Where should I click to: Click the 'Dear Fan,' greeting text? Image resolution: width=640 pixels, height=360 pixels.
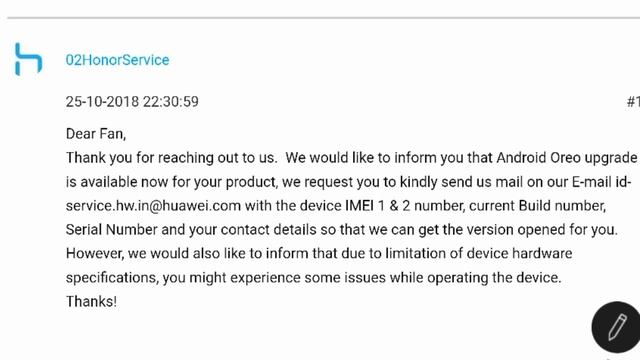[96, 134]
